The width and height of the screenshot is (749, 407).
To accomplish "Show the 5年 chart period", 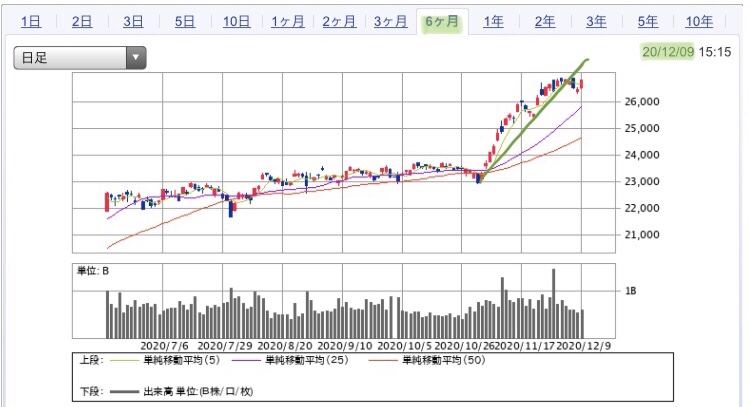I will pos(648,21).
